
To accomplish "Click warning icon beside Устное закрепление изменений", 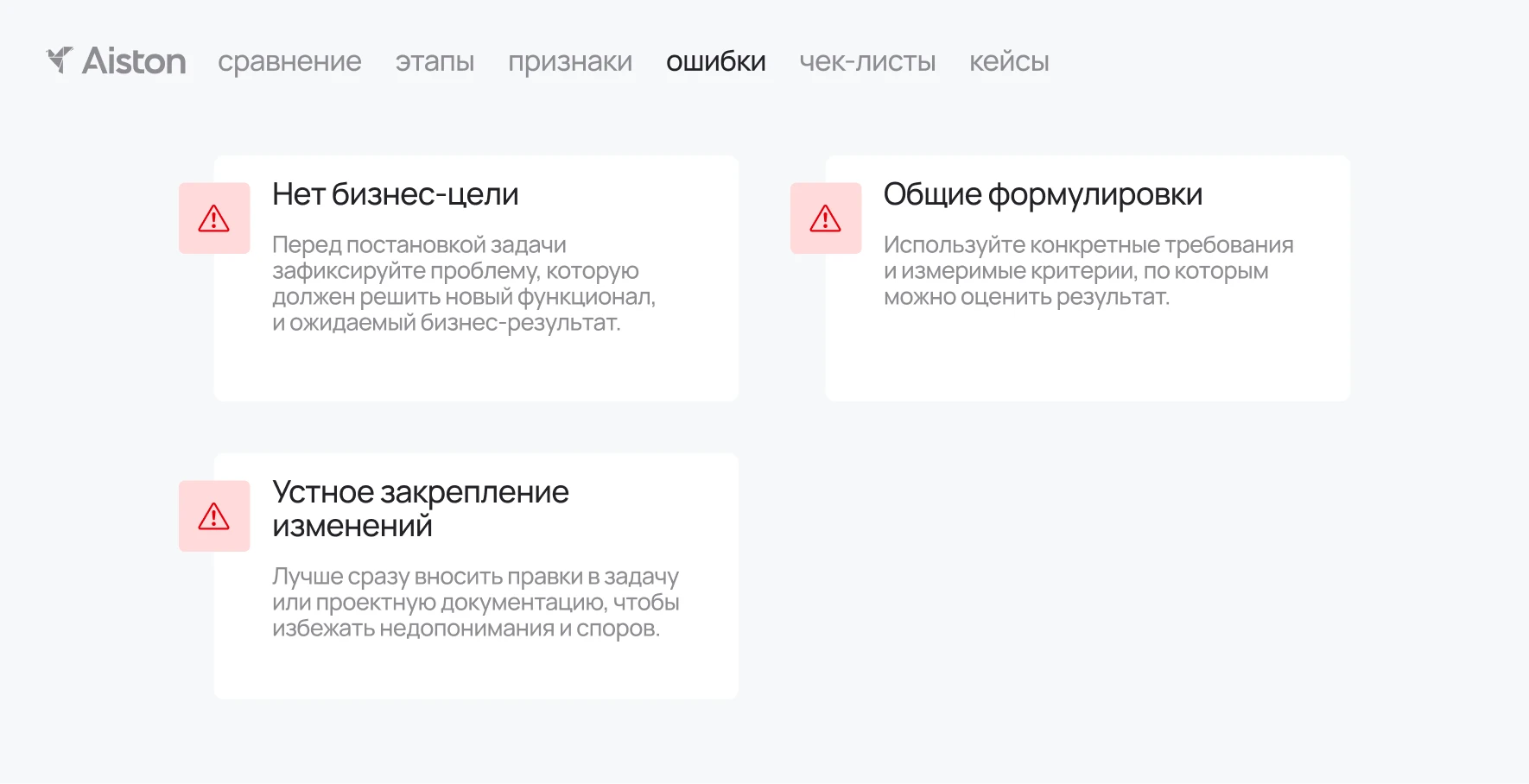I will tap(214, 516).
